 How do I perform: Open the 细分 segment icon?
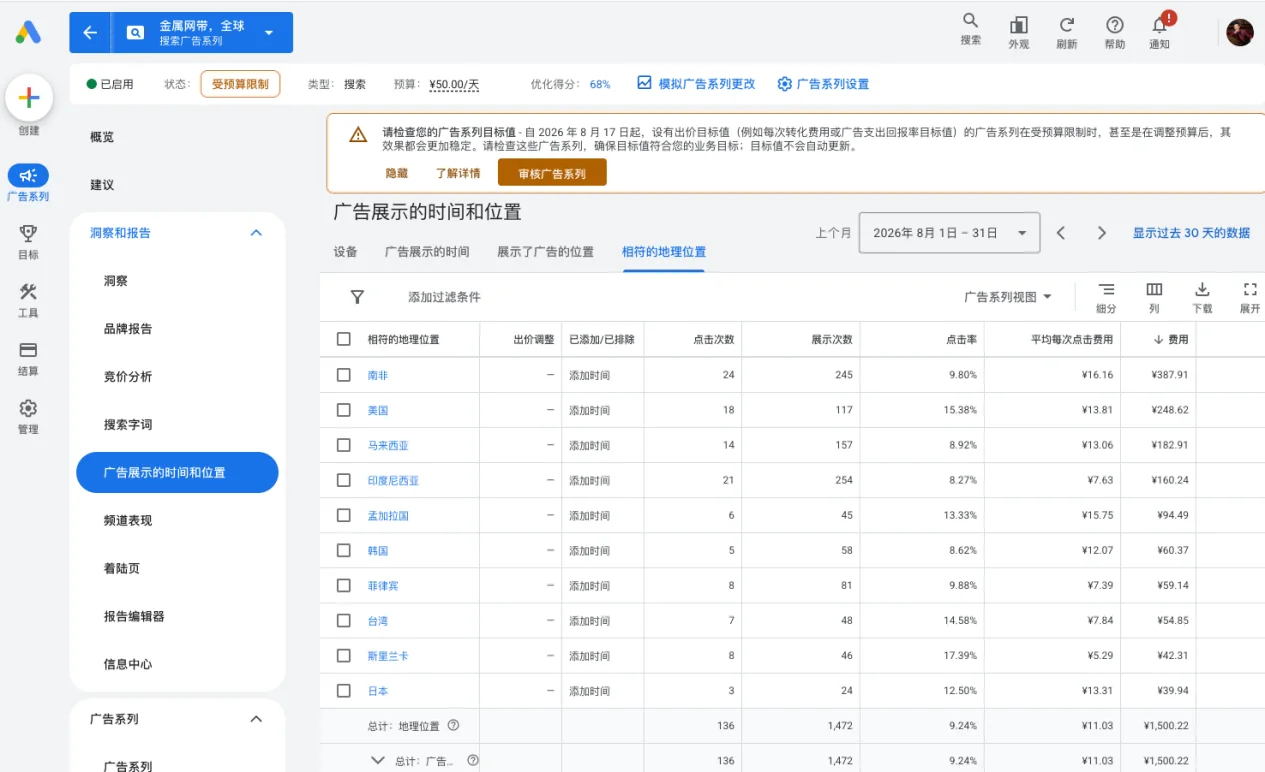pyautogui.click(x=1106, y=289)
